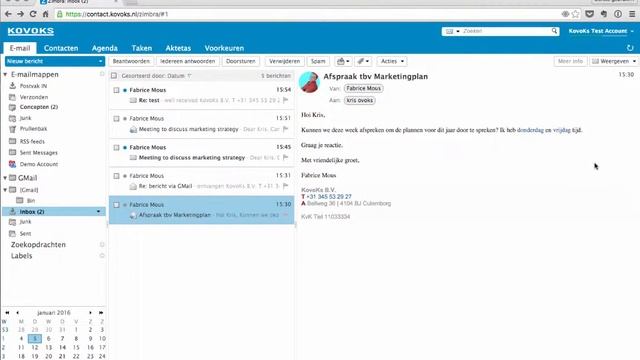Open Nieuw bericht dropdown arrow

100,61
